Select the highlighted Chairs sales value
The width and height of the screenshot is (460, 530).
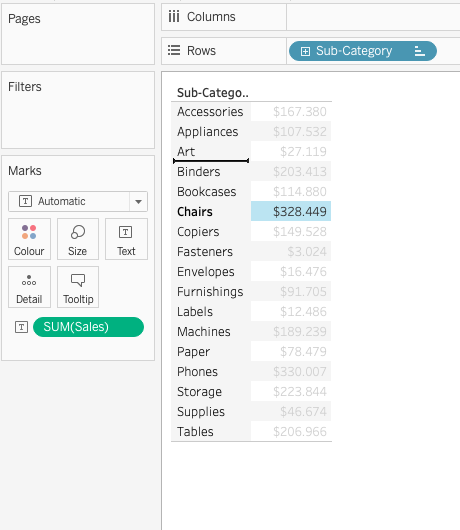(x=291, y=211)
